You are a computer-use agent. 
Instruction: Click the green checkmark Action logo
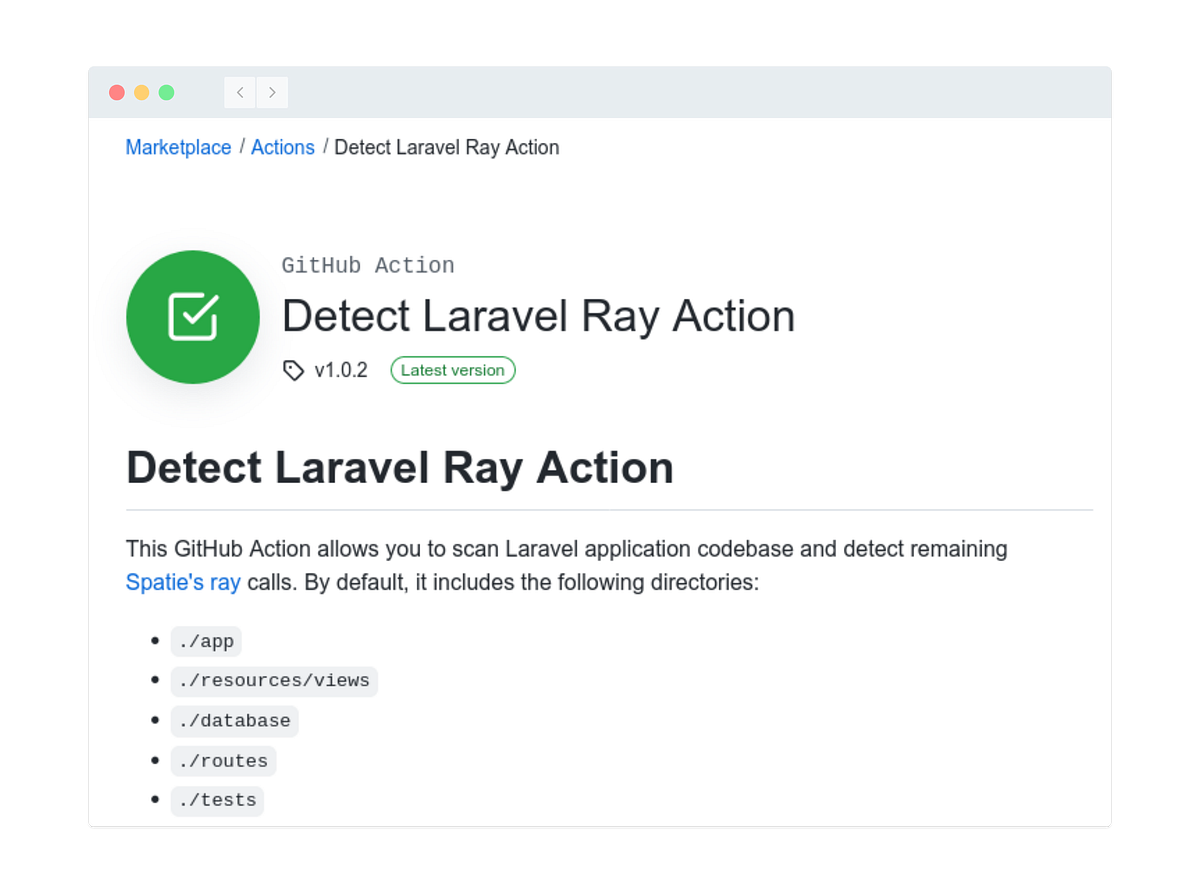click(192, 317)
